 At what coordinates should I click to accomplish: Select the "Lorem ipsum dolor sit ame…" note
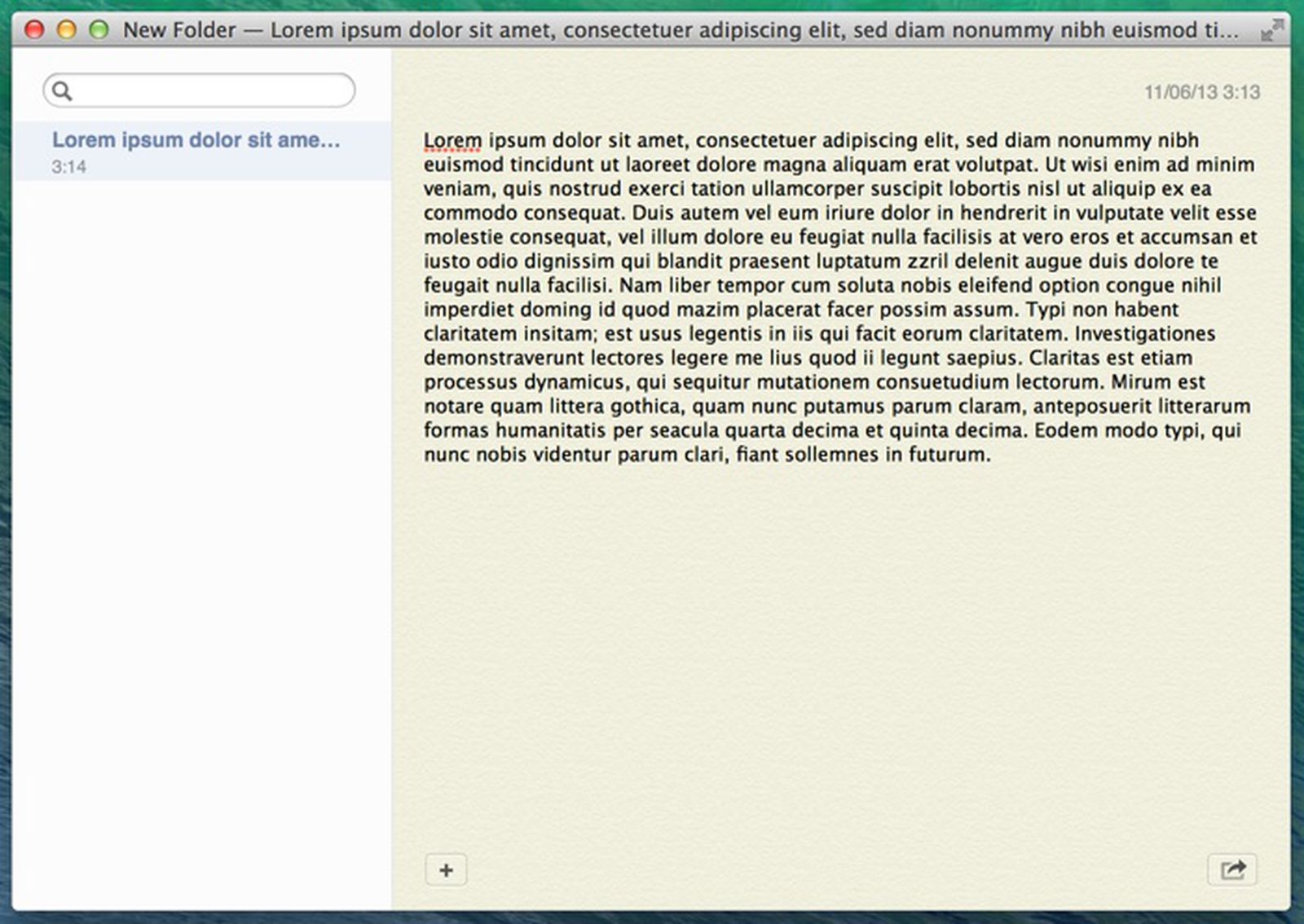[x=196, y=140]
